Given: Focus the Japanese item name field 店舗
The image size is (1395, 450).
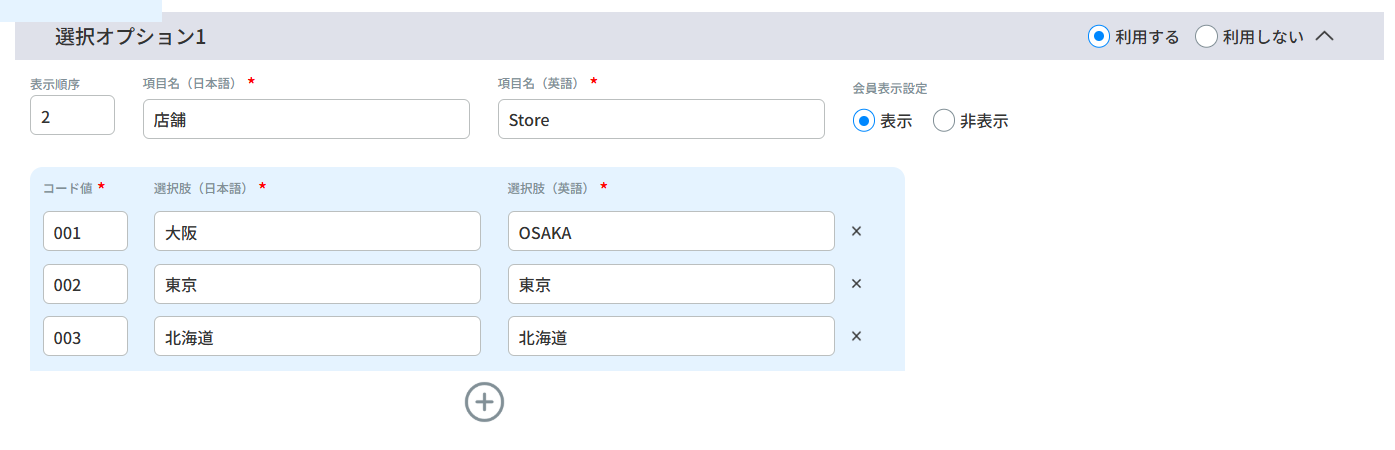Looking at the screenshot, I should point(306,119).
